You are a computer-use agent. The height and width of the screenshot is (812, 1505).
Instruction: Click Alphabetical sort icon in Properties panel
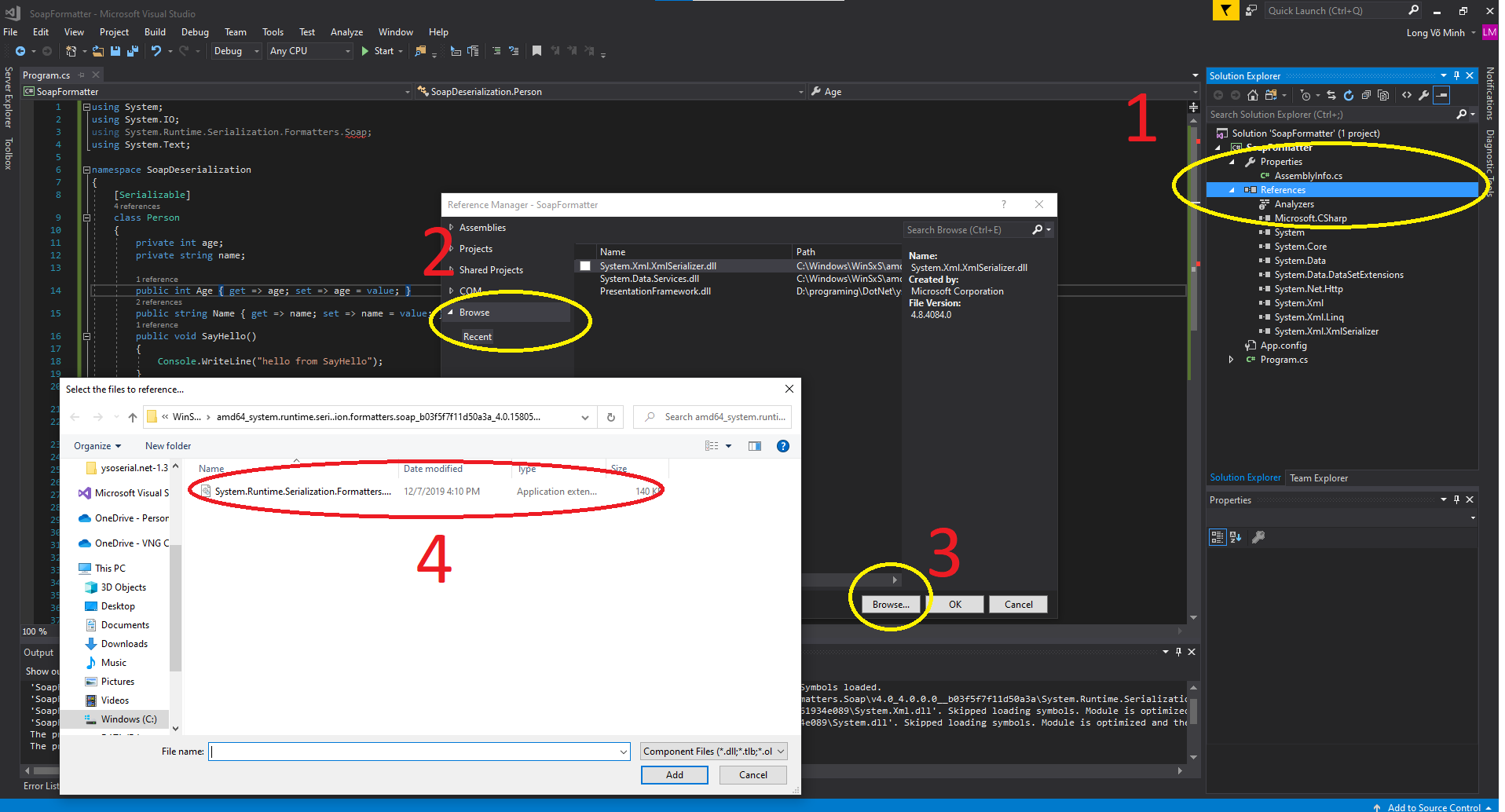[1236, 537]
